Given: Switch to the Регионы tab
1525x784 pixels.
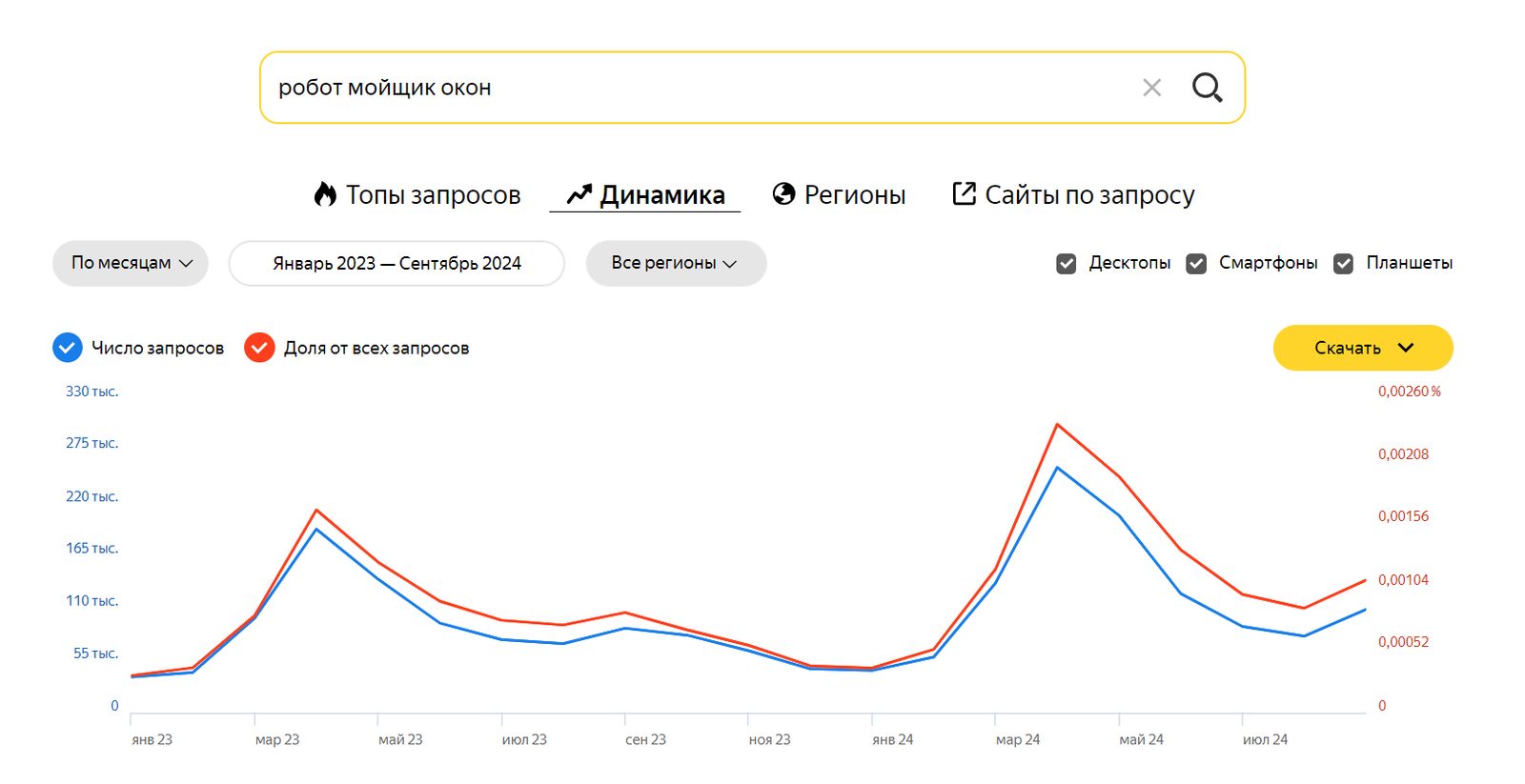Looking at the screenshot, I should [x=854, y=195].
